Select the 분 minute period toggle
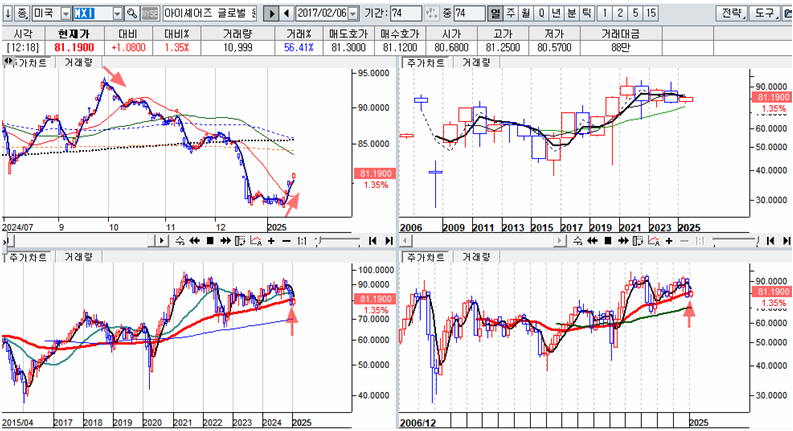Viewport: 793px width, 431px height. (571, 13)
